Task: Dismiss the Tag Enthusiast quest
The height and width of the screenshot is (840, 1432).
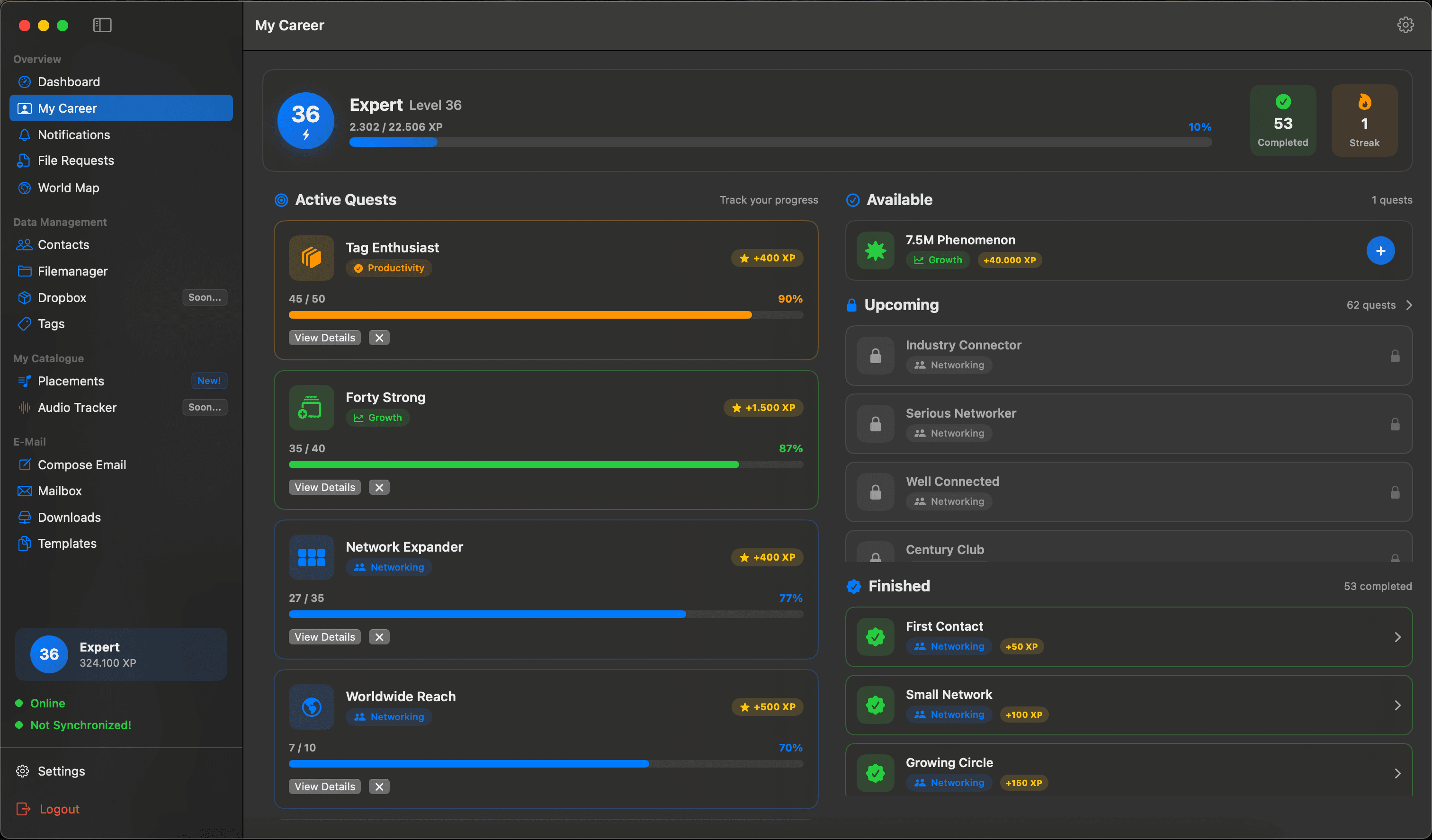Action: tap(378, 337)
